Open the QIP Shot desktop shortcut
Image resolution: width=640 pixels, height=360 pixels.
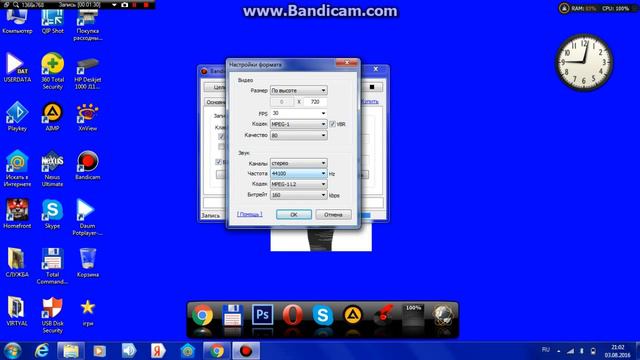click(x=52, y=21)
